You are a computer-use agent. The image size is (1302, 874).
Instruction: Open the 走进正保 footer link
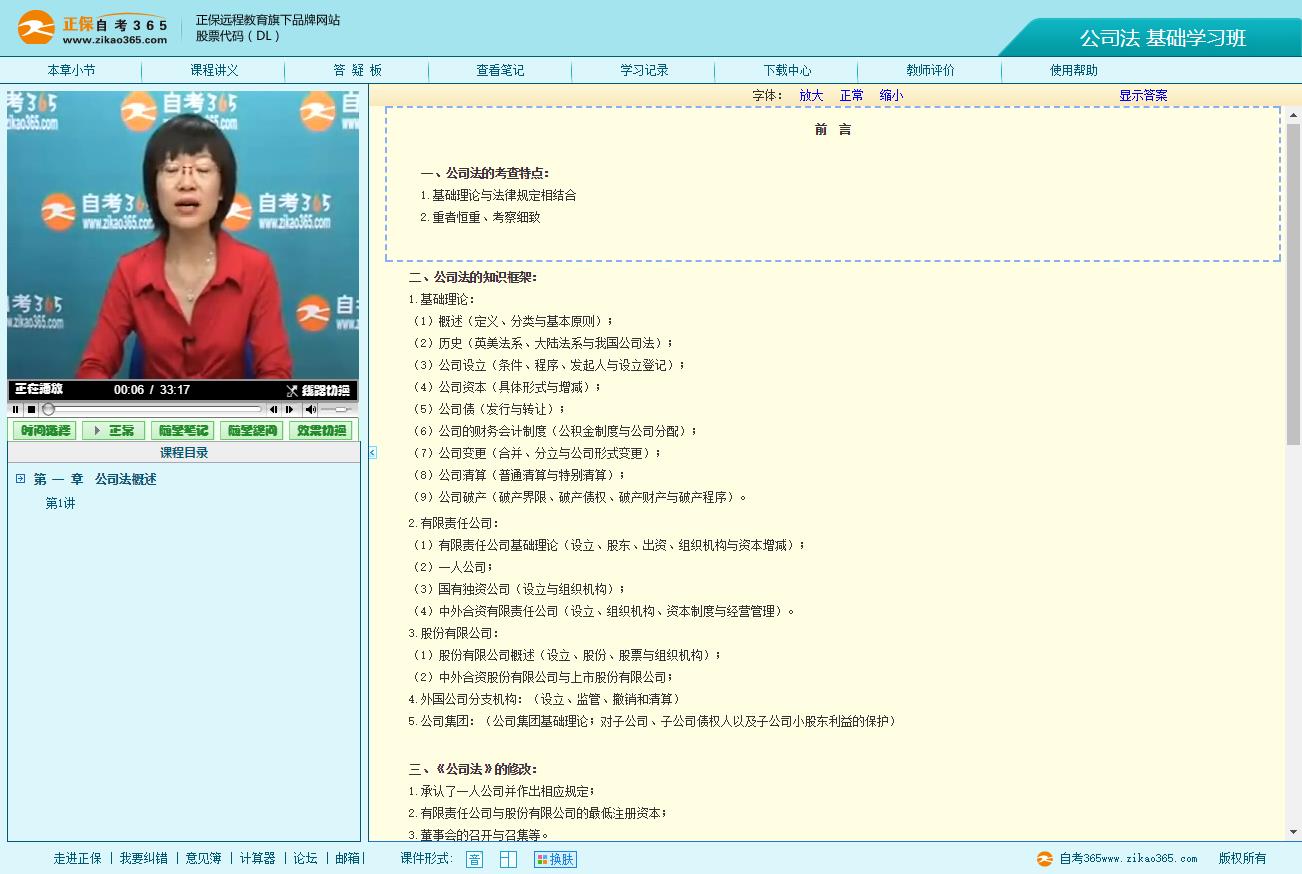(x=78, y=858)
